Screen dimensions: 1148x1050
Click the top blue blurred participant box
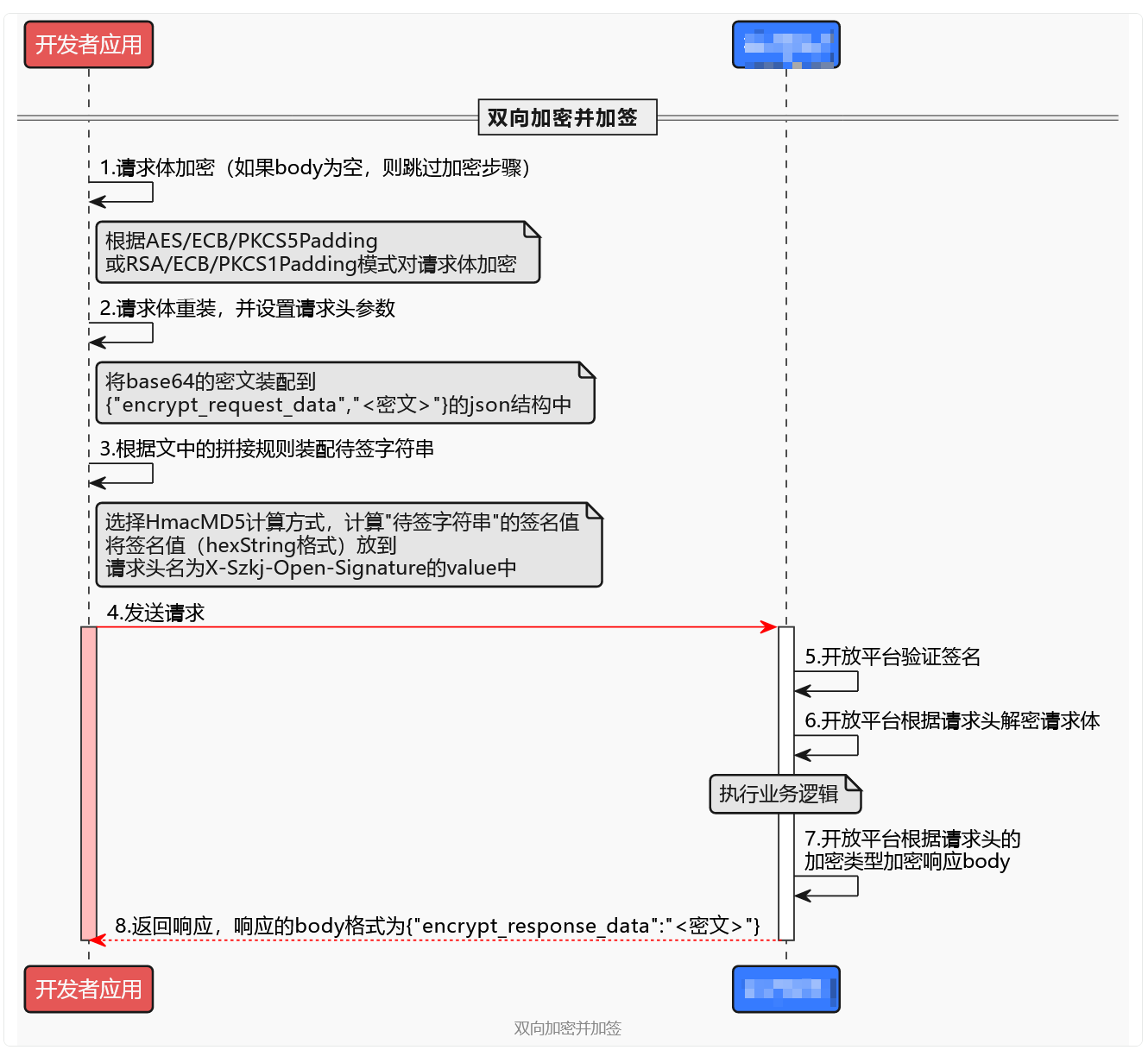tap(786, 45)
